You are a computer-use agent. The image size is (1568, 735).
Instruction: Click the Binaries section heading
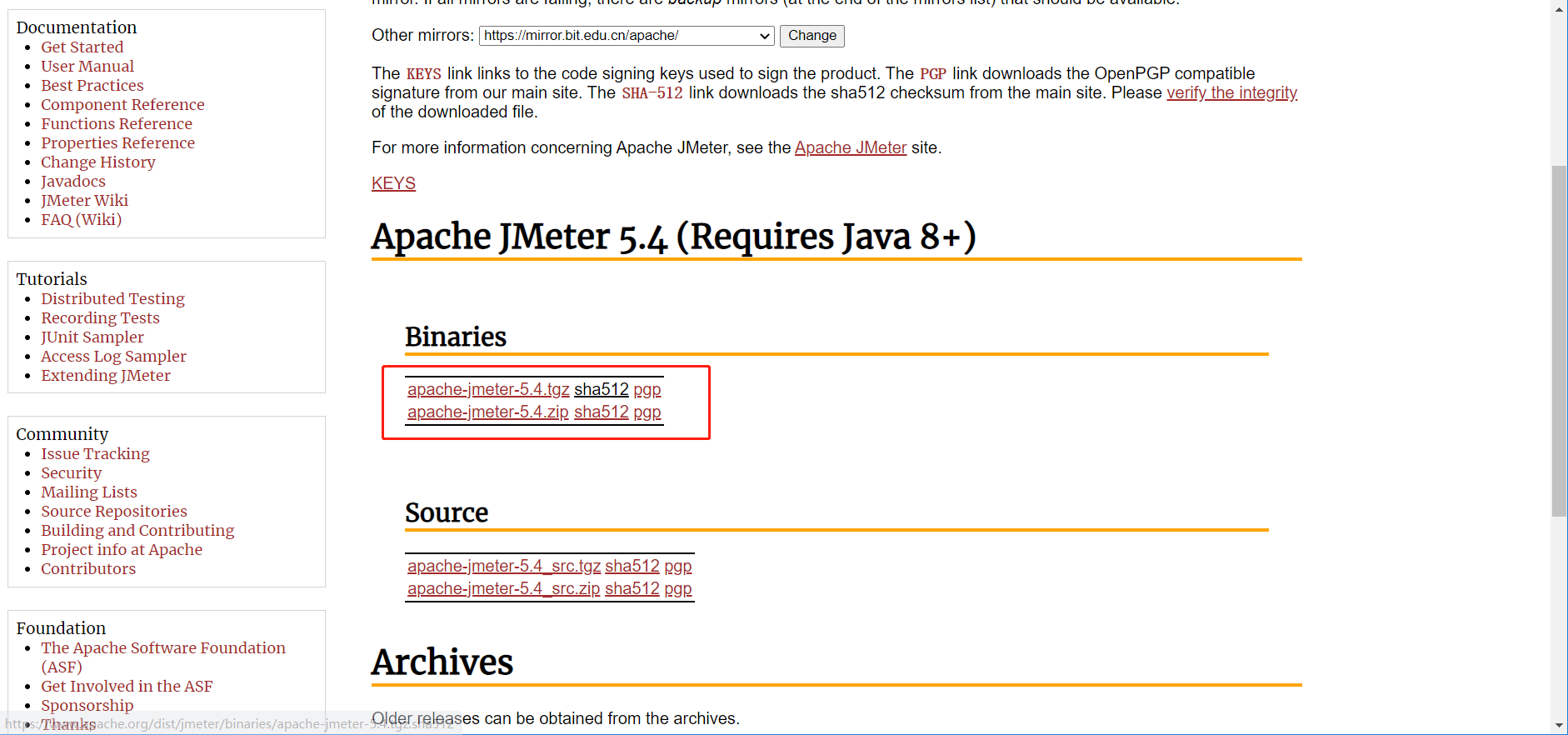click(x=456, y=337)
